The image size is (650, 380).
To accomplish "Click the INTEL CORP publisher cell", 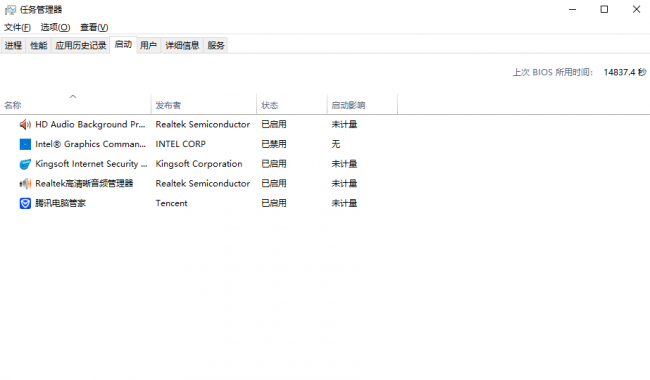I will pos(181,144).
